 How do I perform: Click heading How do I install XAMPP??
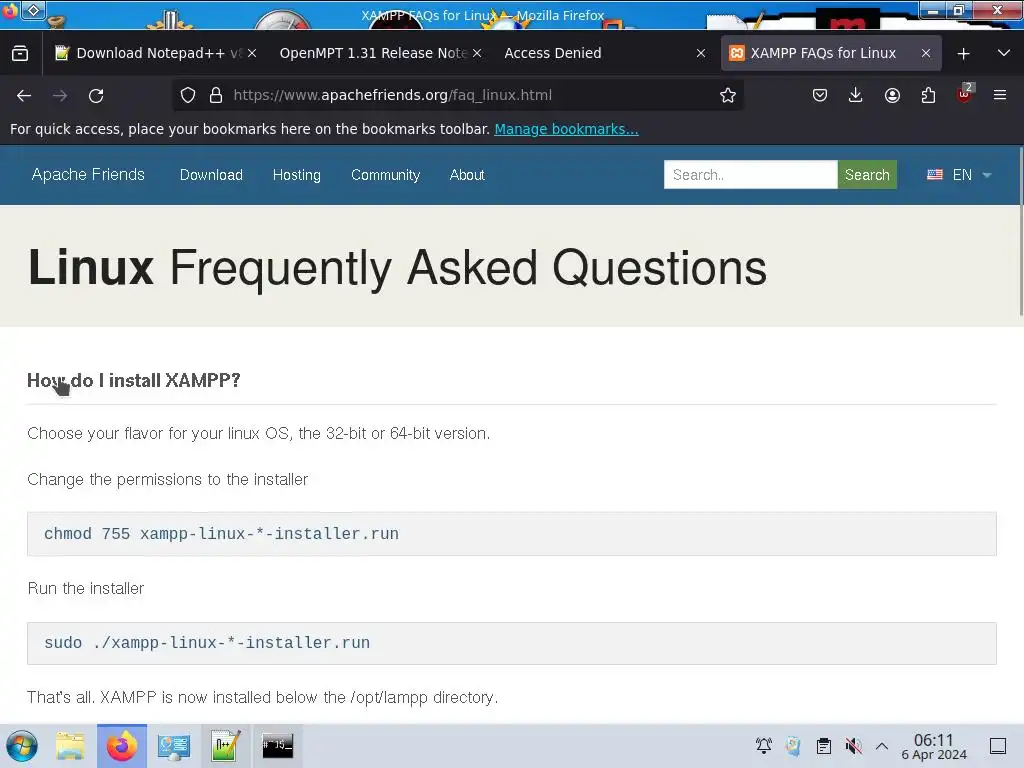134,380
